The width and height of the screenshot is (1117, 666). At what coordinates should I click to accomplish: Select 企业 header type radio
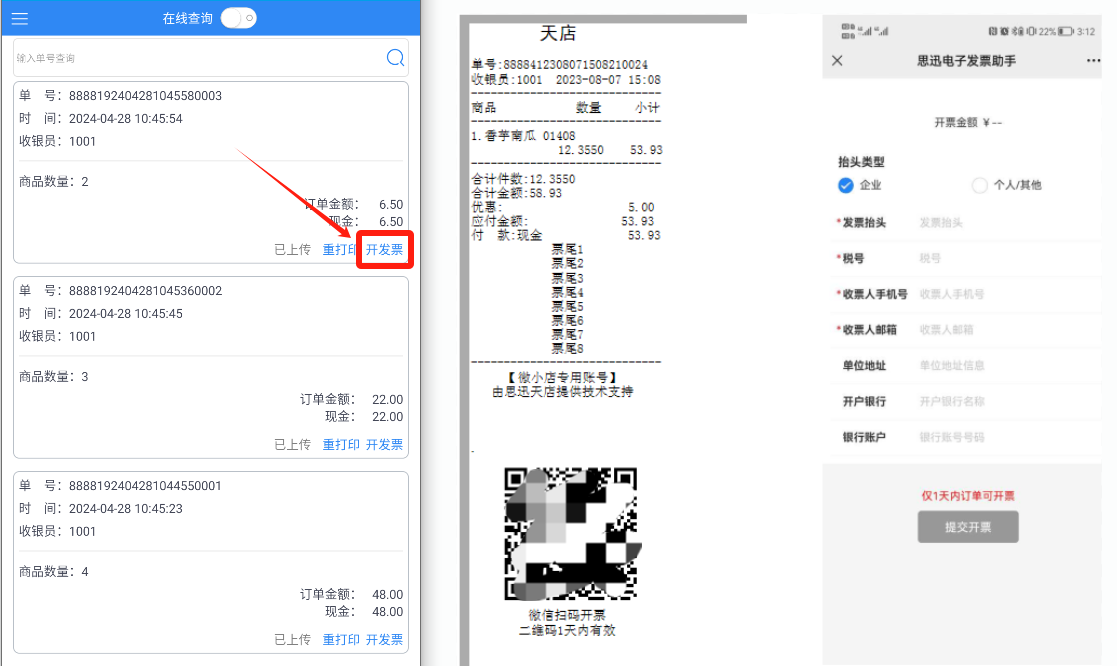pos(846,185)
